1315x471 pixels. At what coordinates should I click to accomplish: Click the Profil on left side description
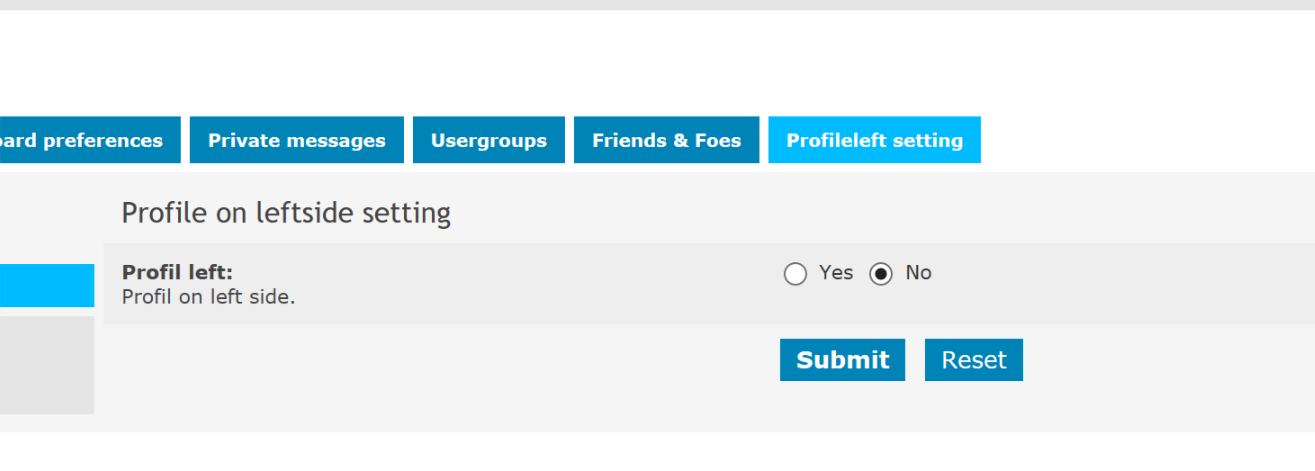(x=208, y=297)
